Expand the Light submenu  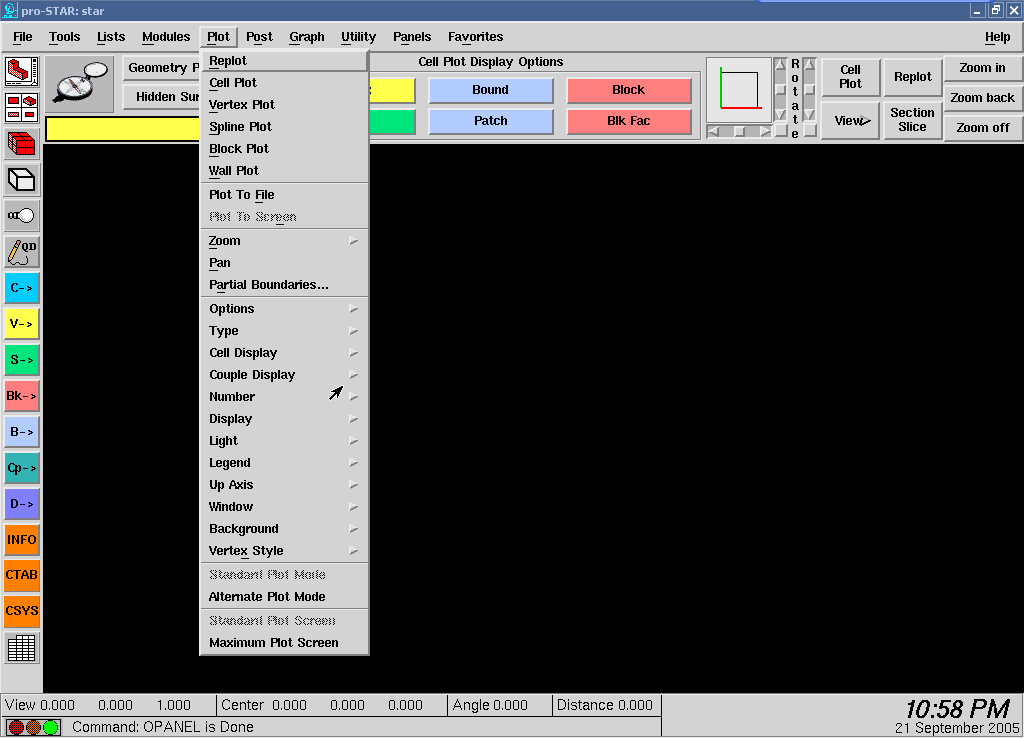point(285,441)
